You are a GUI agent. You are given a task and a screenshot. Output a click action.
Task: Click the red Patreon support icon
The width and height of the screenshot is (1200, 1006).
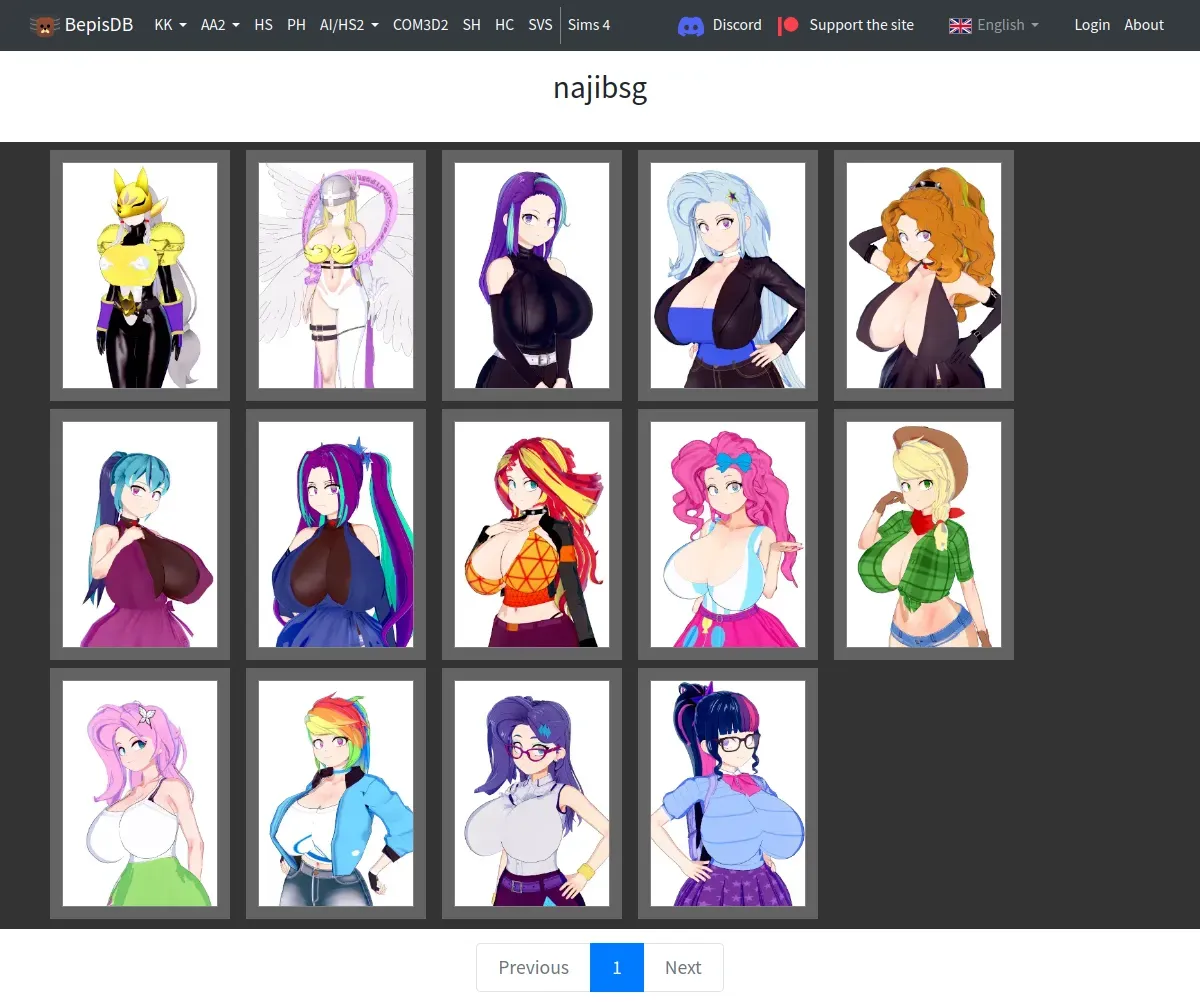(789, 25)
